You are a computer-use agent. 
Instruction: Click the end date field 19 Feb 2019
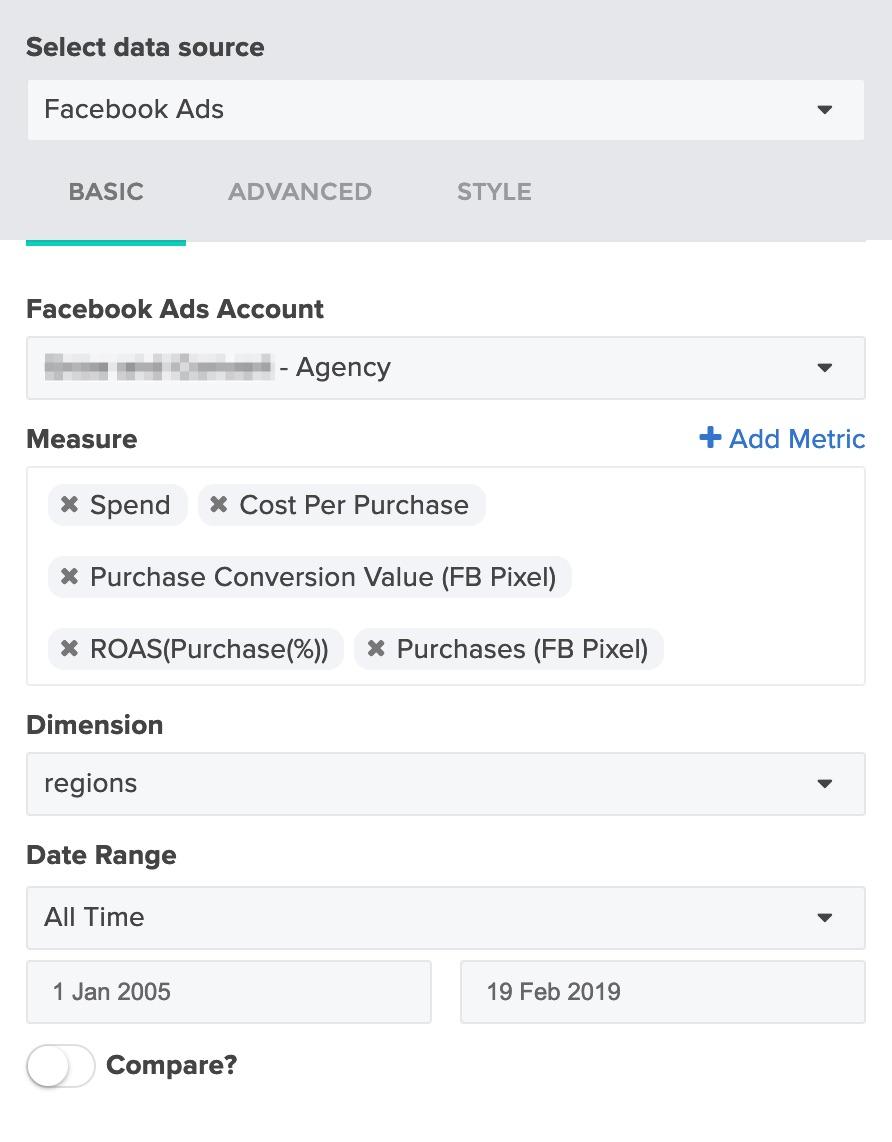pos(663,992)
